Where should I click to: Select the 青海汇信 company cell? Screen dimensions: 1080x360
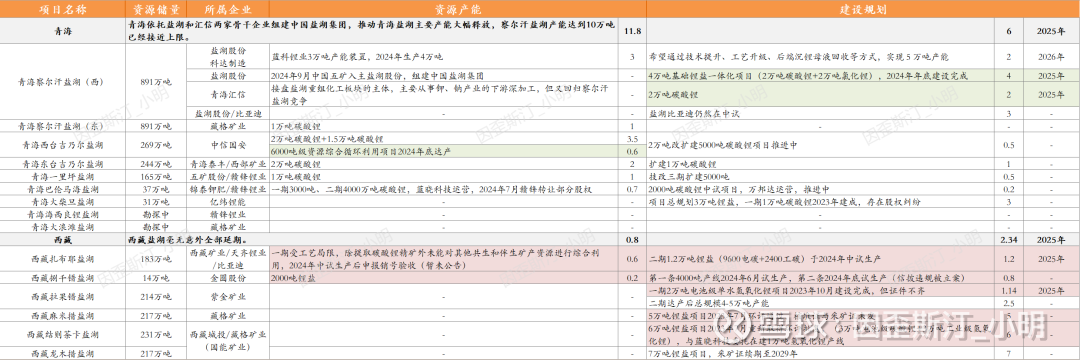[228, 94]
